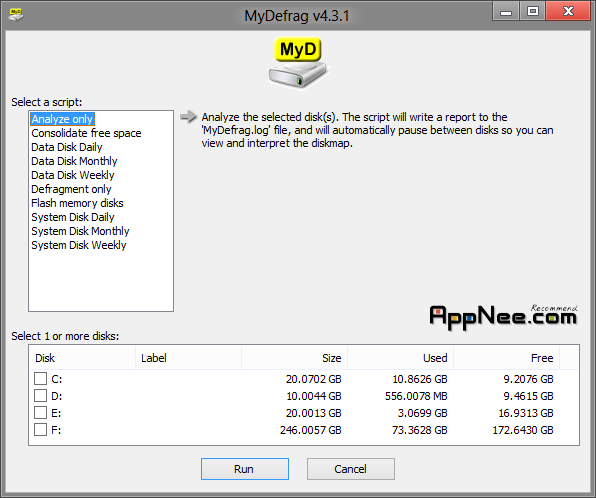This screenshot has height=498, width=596.
Task: Select the Analyze only script
Action: point(62,119)
